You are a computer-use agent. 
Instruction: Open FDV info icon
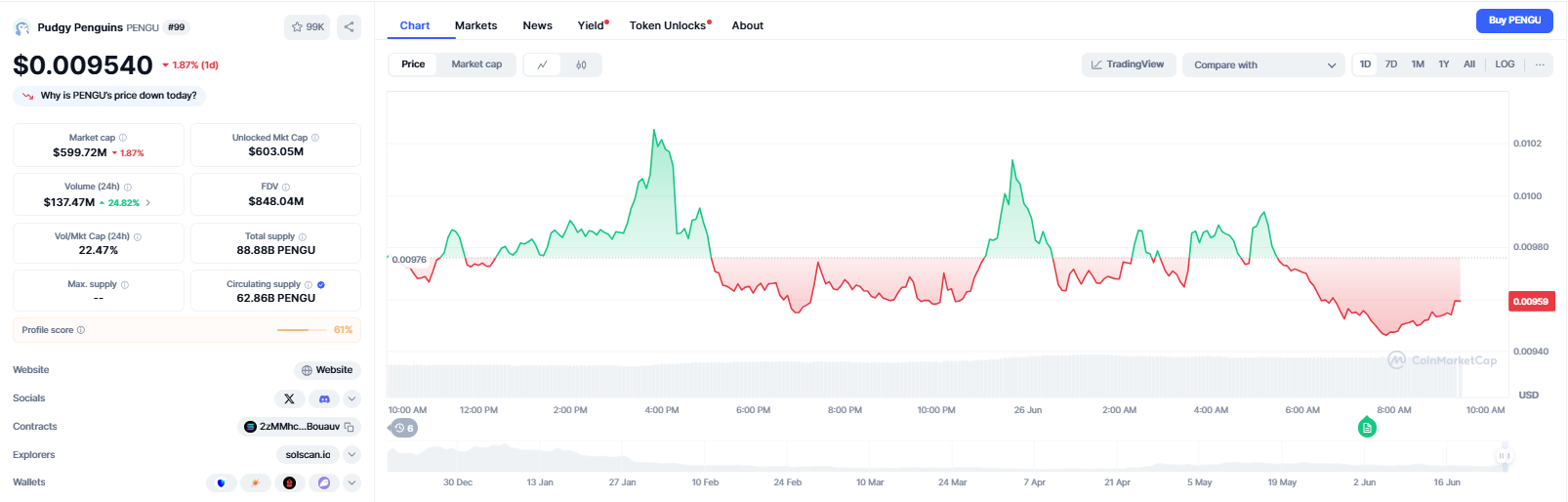click(x=286, y=187)
